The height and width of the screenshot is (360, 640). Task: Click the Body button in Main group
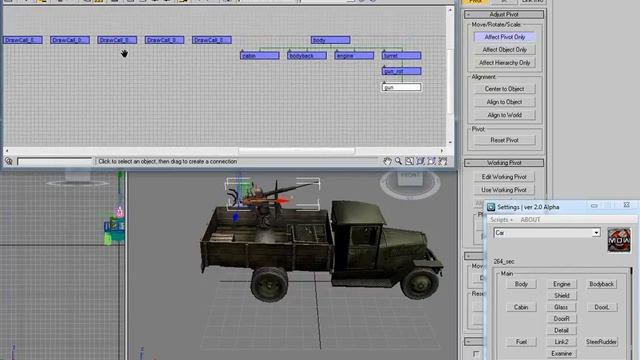pos(521,284)
